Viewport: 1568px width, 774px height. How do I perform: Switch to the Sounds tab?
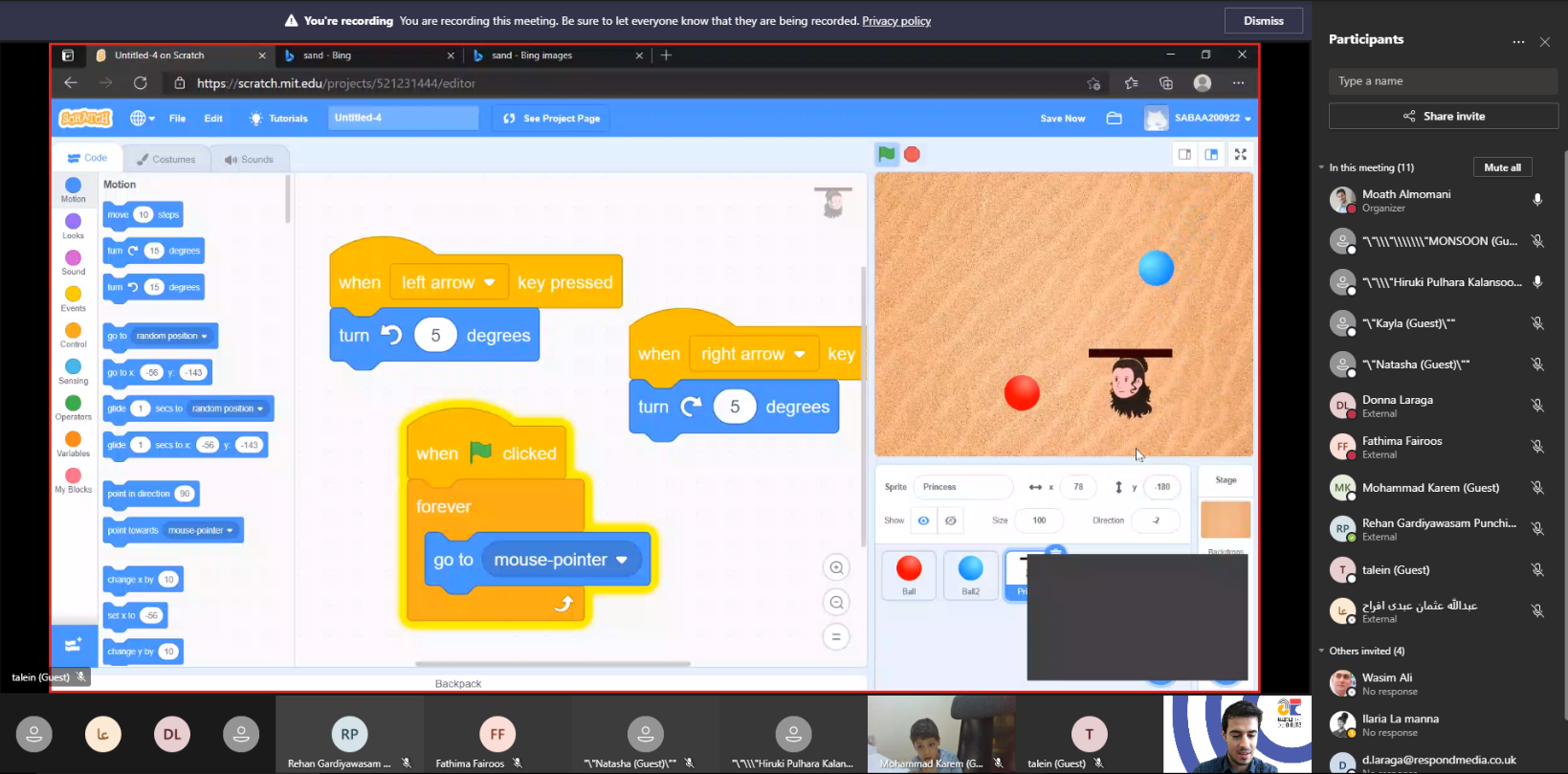pos(249,159)
